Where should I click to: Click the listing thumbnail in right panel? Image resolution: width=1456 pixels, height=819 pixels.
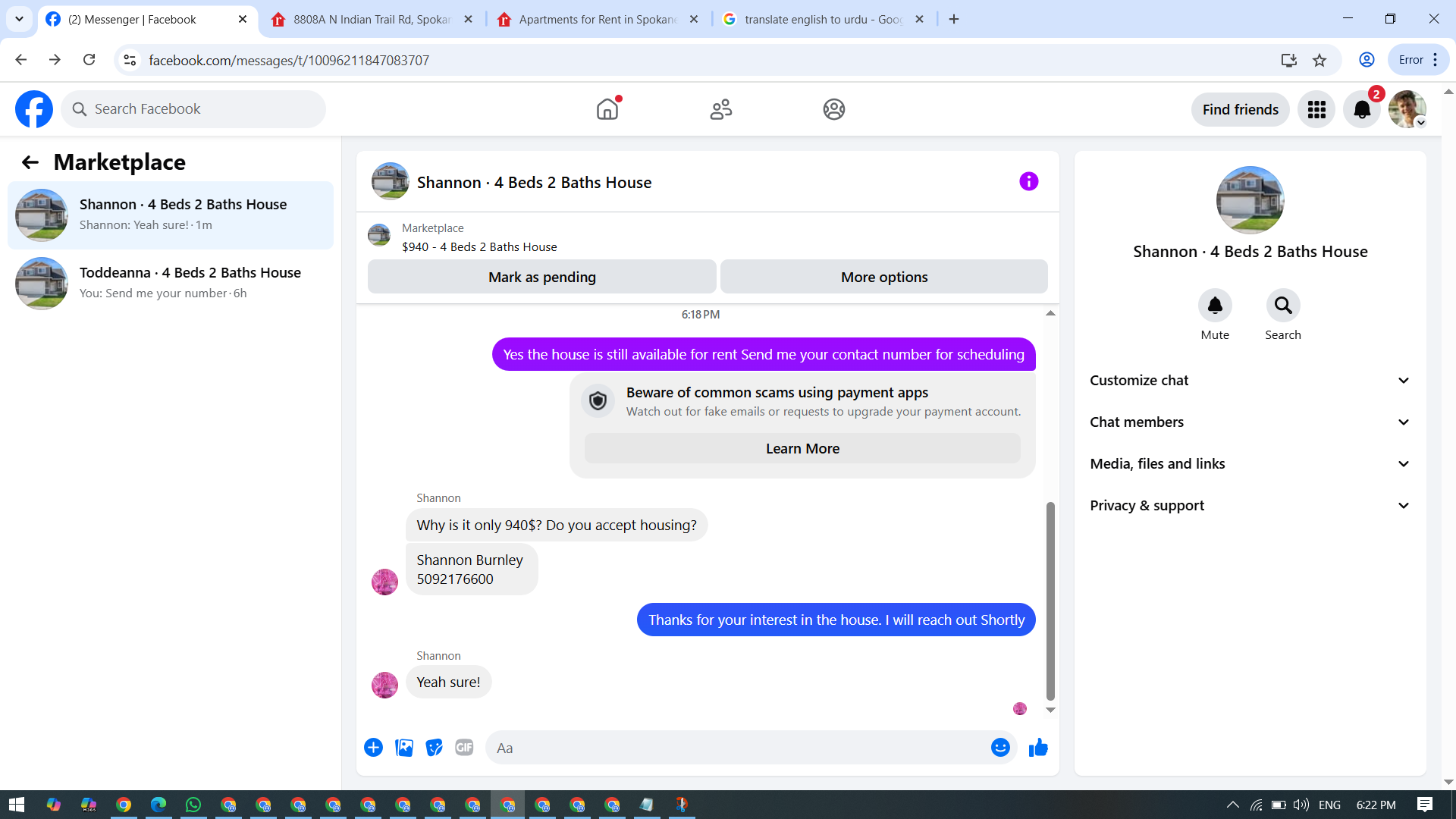[1250, 200]
